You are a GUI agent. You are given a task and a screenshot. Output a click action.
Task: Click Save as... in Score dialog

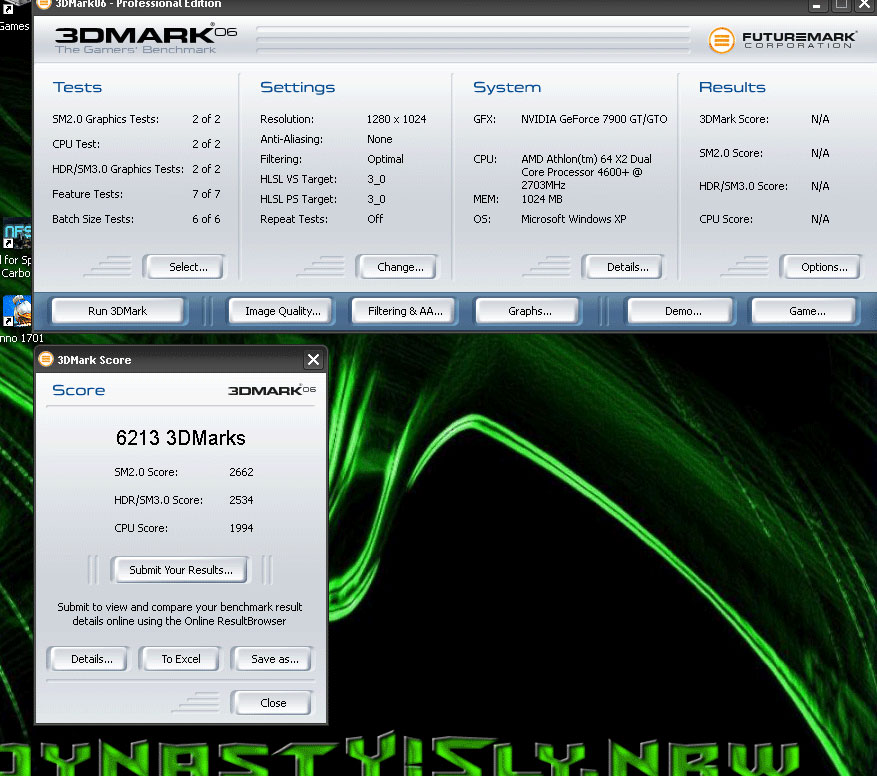(x=272, y=659)
